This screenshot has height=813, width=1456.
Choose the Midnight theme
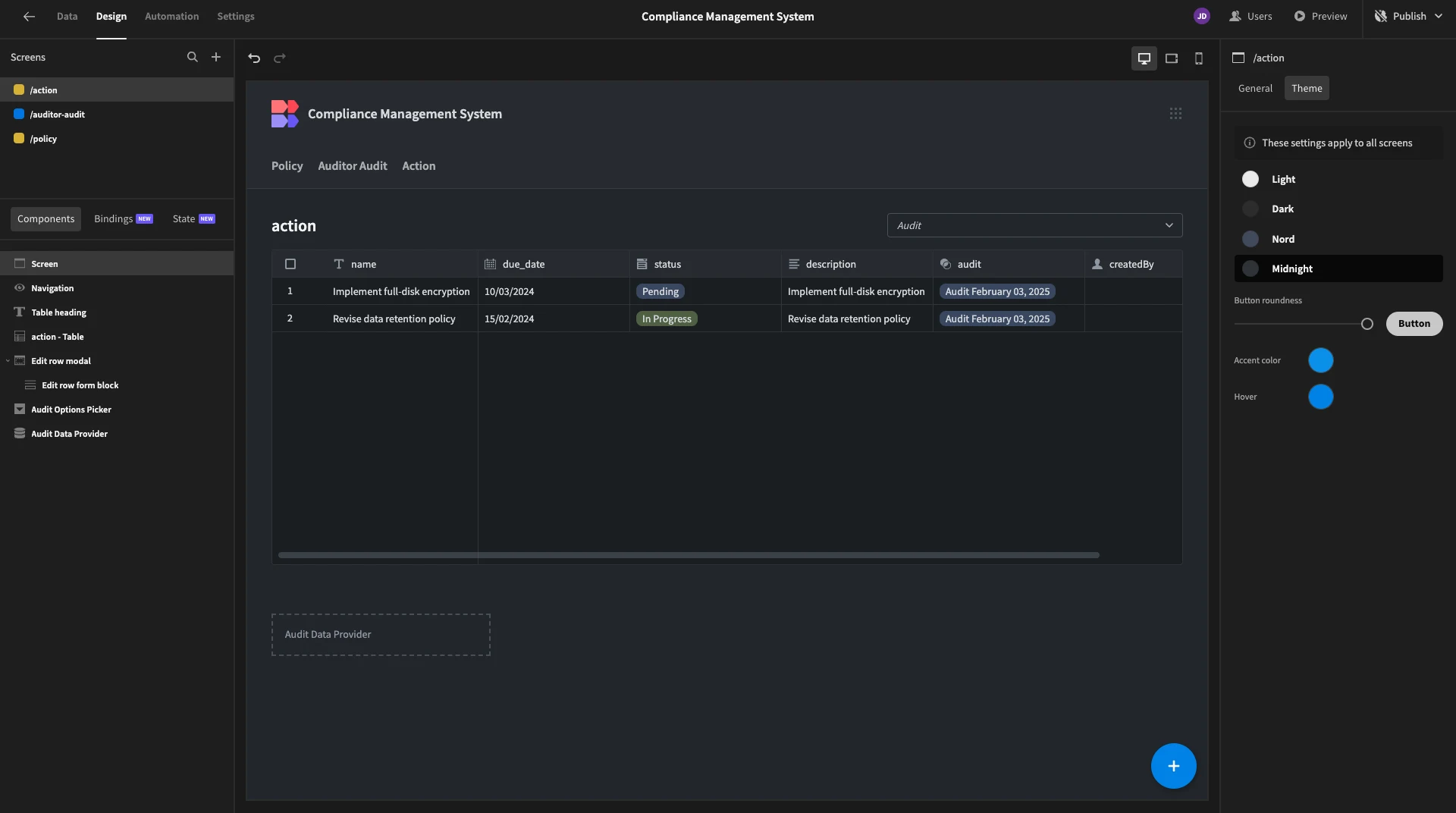tap(1338, 268)
